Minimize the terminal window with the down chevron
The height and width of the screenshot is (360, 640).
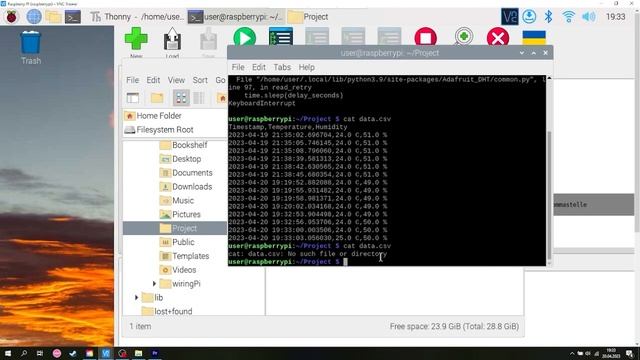tap(522, 53)
